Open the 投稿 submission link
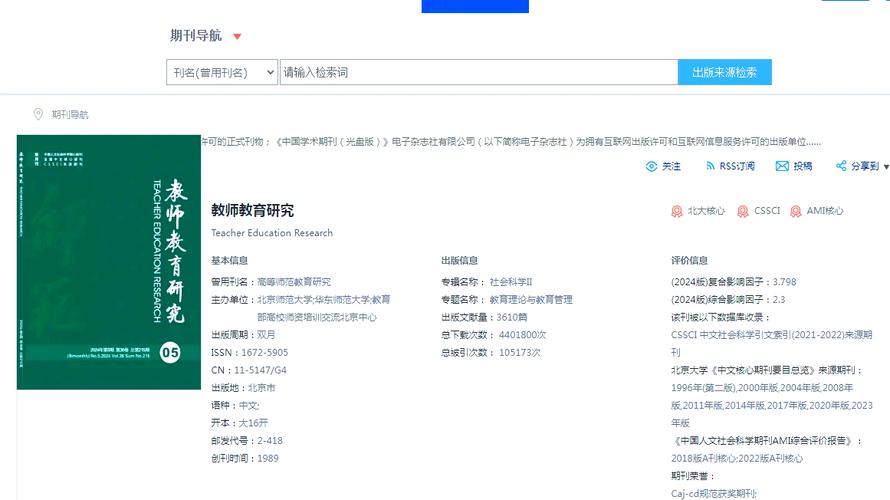This screenshot has height=500, width=890. [803, 166]
